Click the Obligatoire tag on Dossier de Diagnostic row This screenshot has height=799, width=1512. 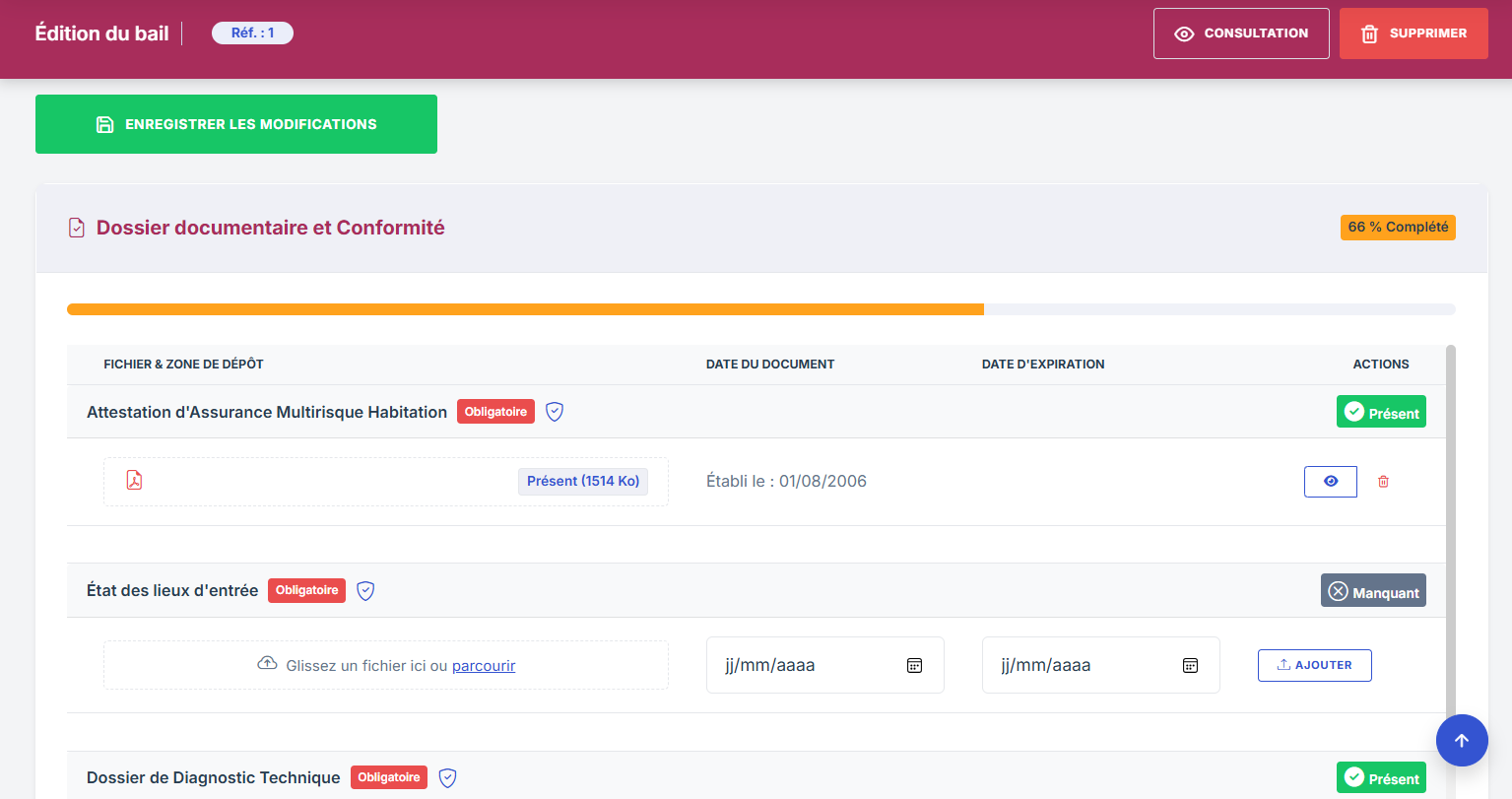(389, 777)
